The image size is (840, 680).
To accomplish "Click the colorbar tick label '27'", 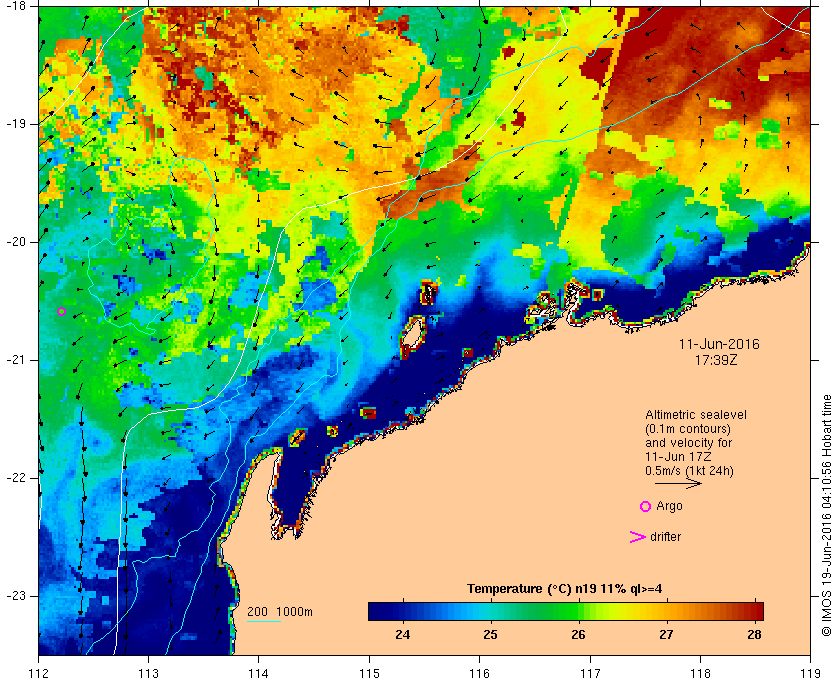I will 666,635.
